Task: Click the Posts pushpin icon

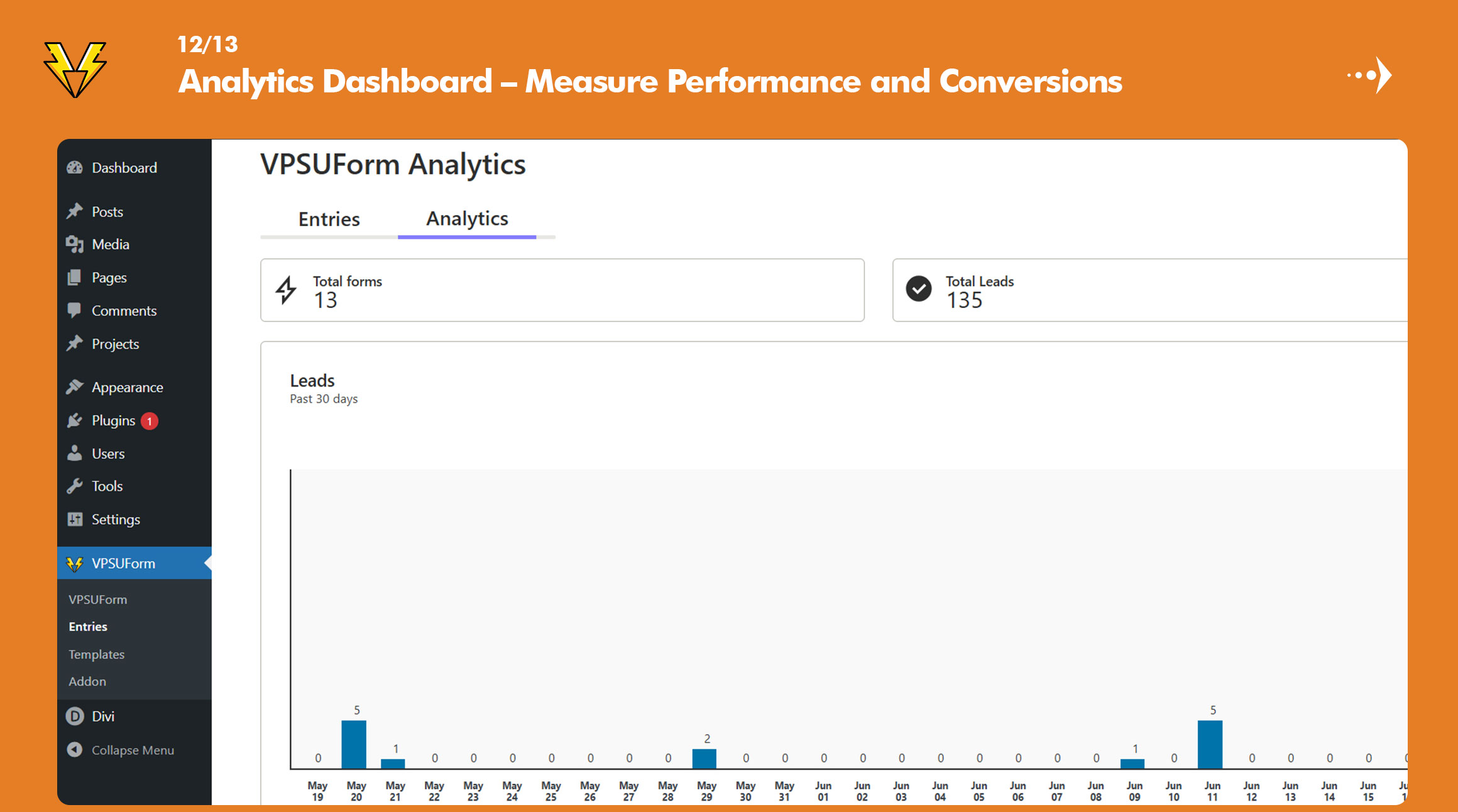Action: [x=75, y=211]
